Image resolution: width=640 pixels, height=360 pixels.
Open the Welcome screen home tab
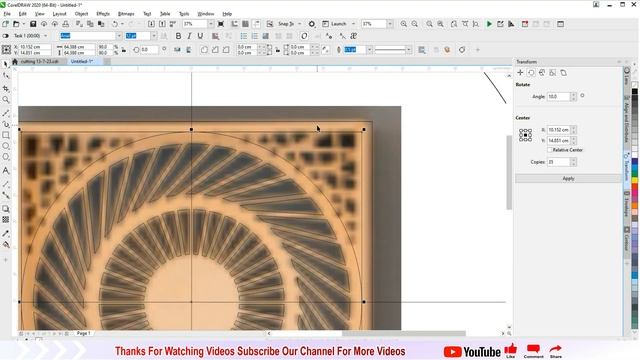(15, 61)
